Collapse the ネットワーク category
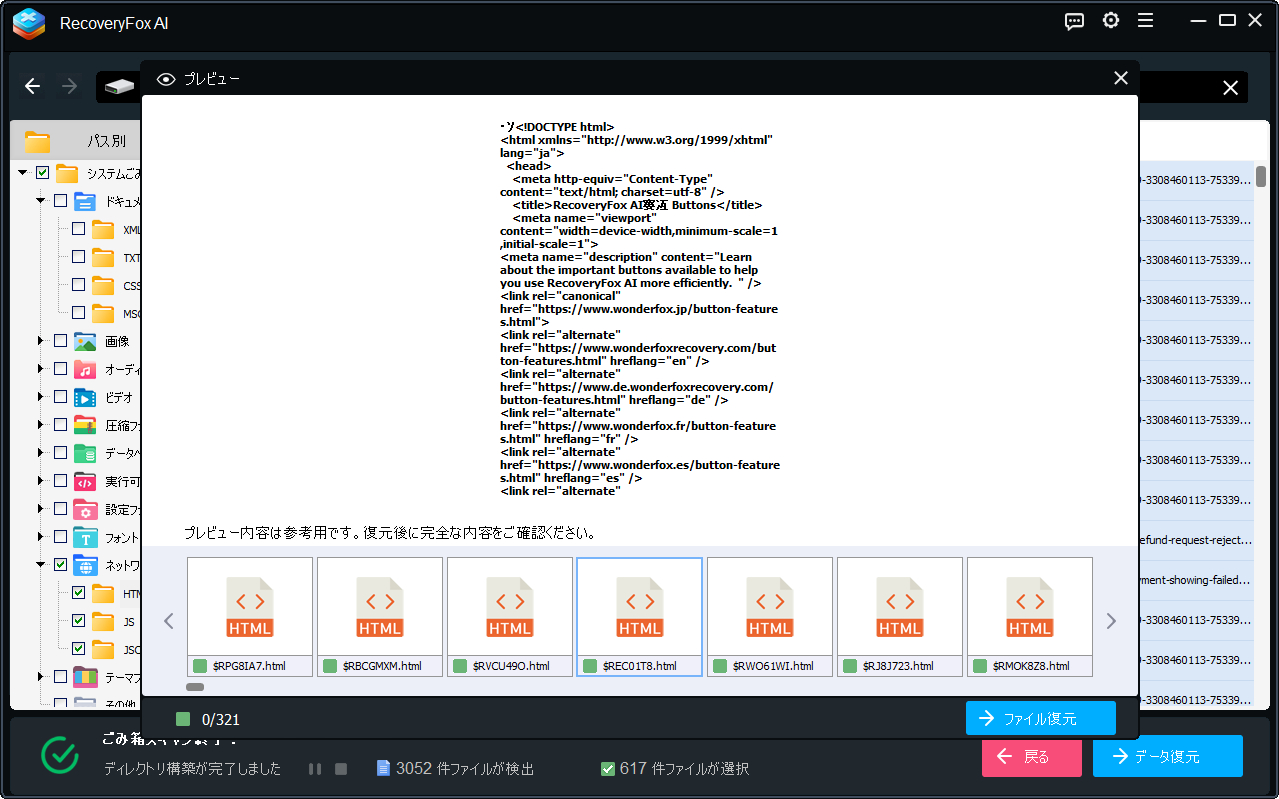This screenshot has height=799, width=1279. click(41, 565)
